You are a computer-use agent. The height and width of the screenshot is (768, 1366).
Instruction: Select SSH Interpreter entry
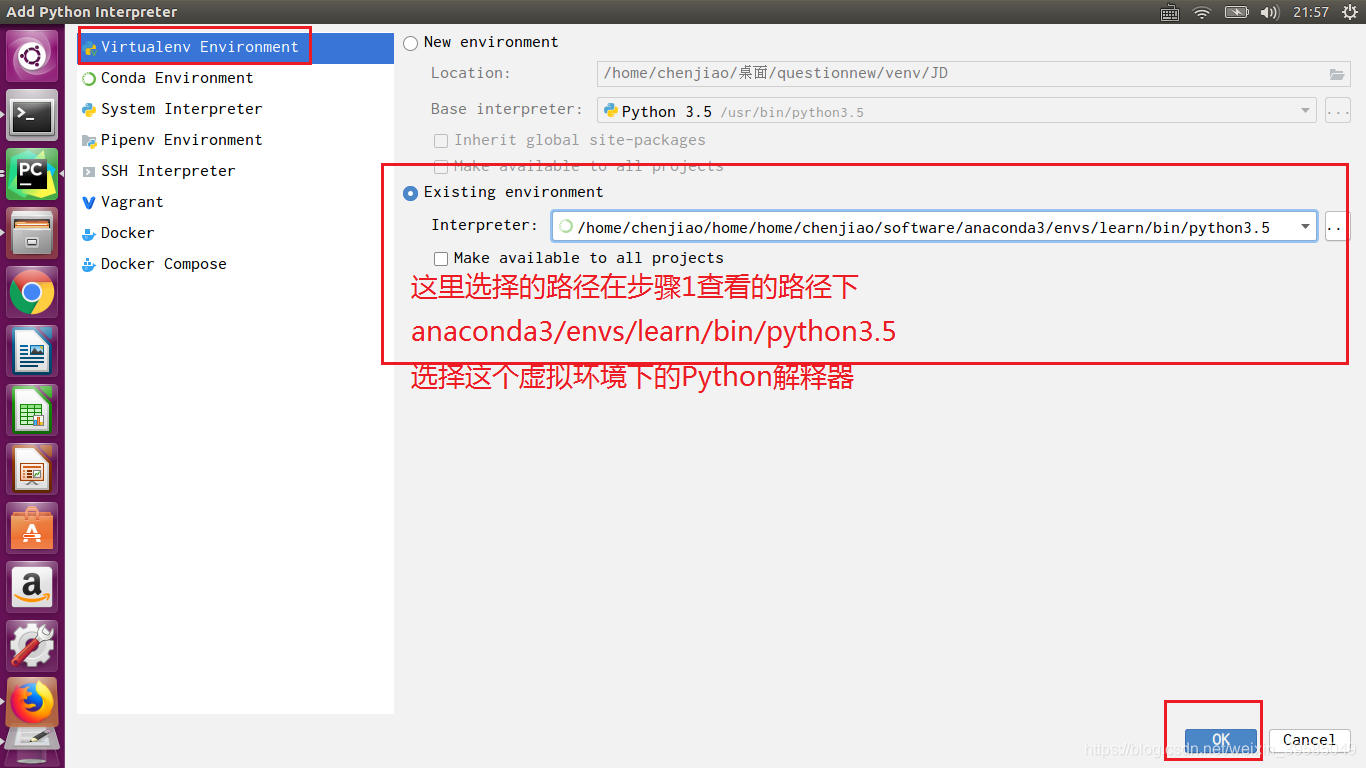click(x=236, y=171)
